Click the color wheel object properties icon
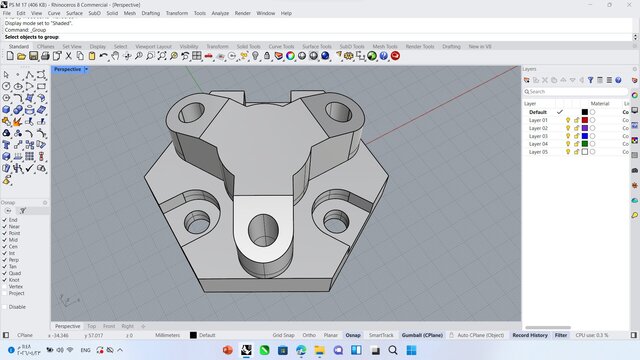 tap(290, 56)
